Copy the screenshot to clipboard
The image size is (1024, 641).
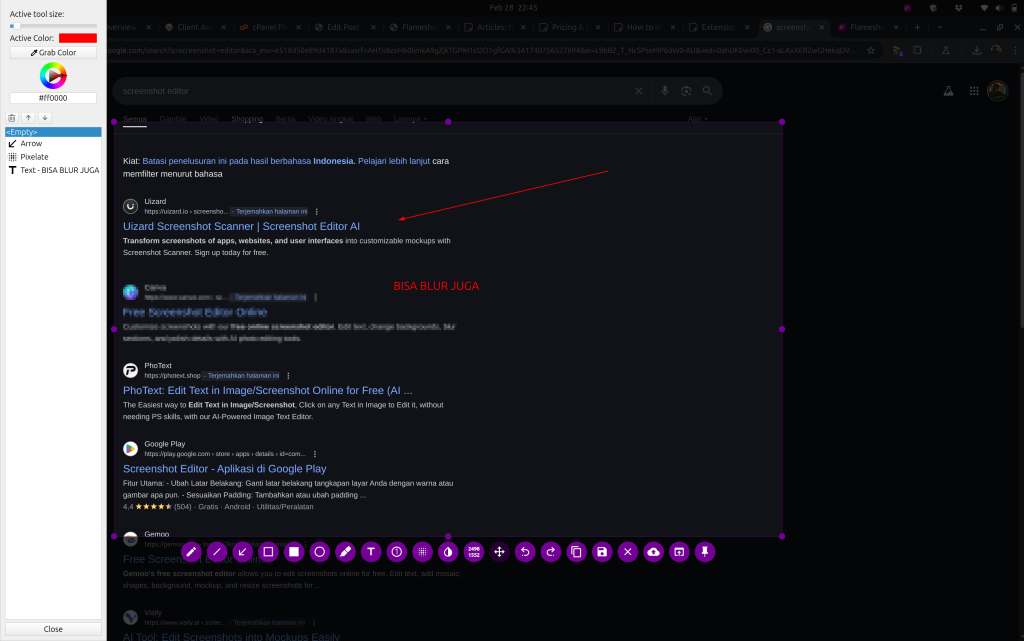[576, 551]
